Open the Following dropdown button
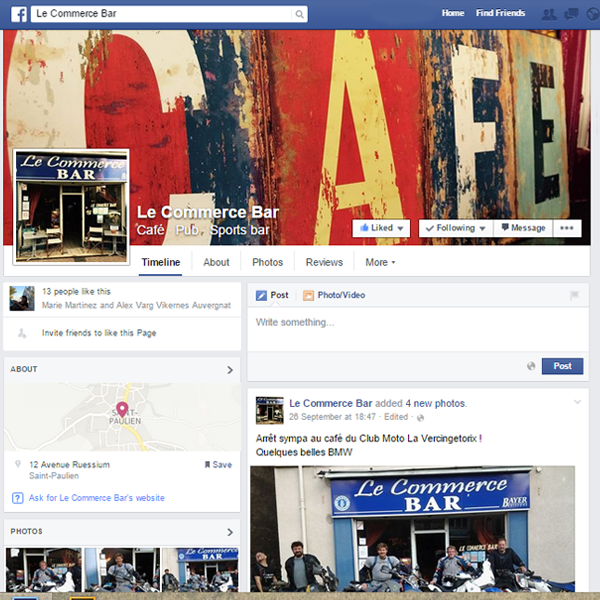This screenshot has height=600, width=600. [456, 228]
